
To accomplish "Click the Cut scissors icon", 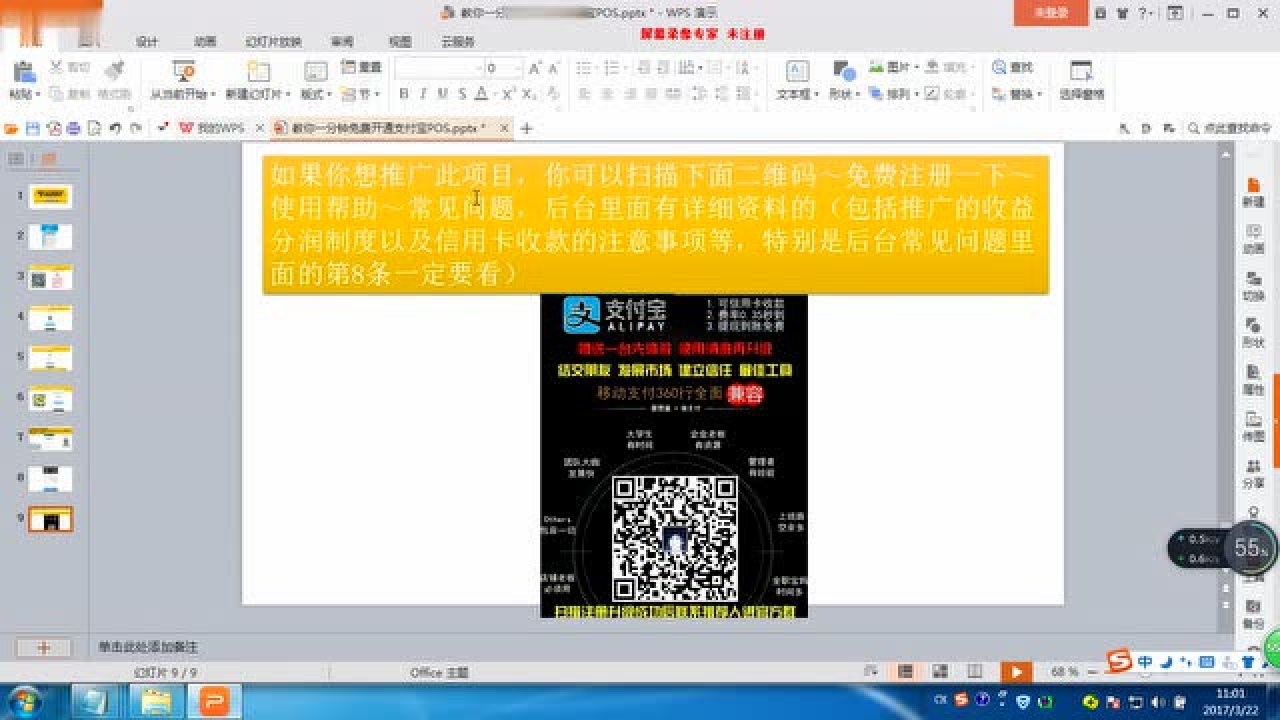I will coord(57,67).
